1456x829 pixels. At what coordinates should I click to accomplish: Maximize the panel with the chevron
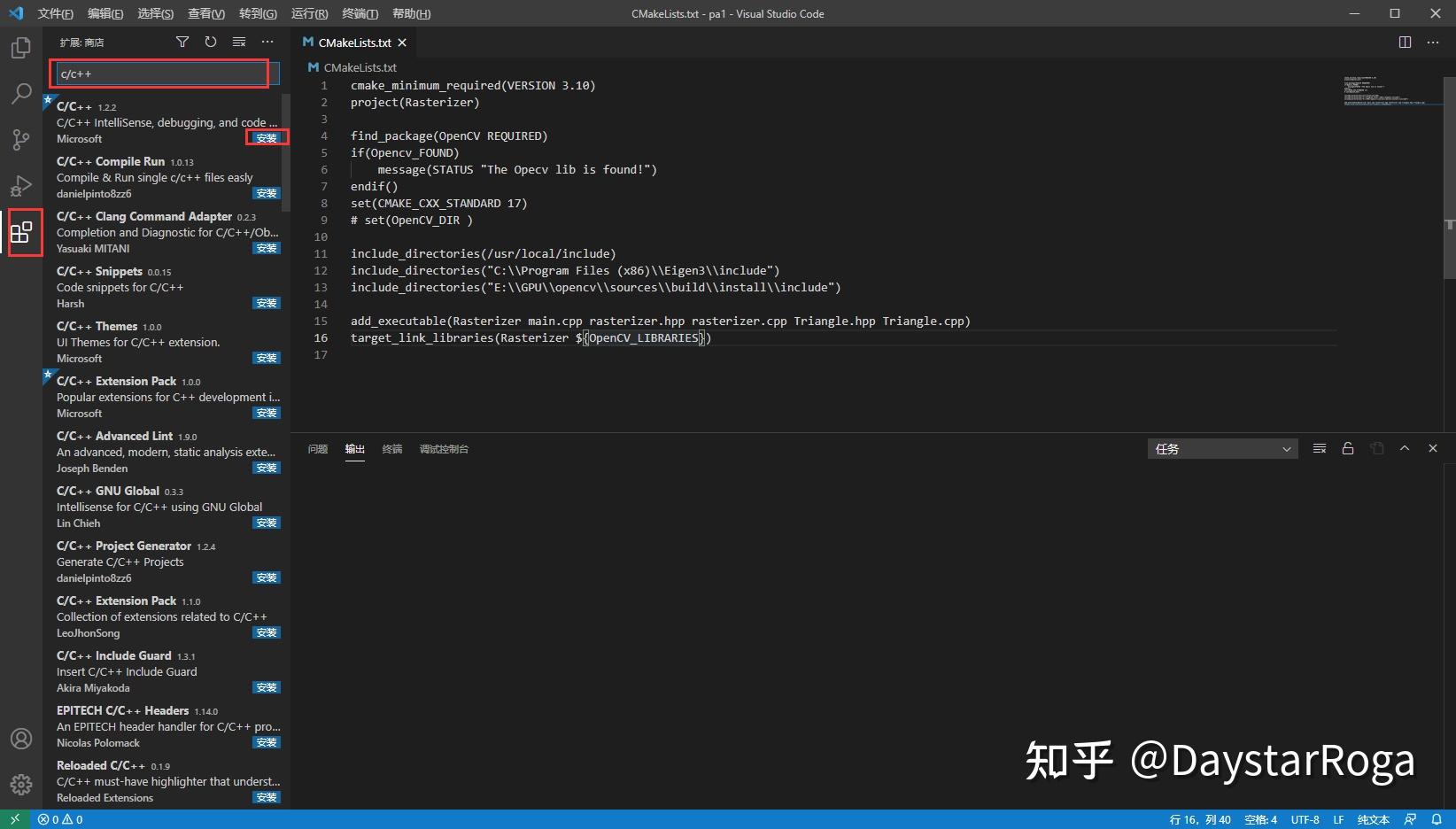[x=1405, y=448]
